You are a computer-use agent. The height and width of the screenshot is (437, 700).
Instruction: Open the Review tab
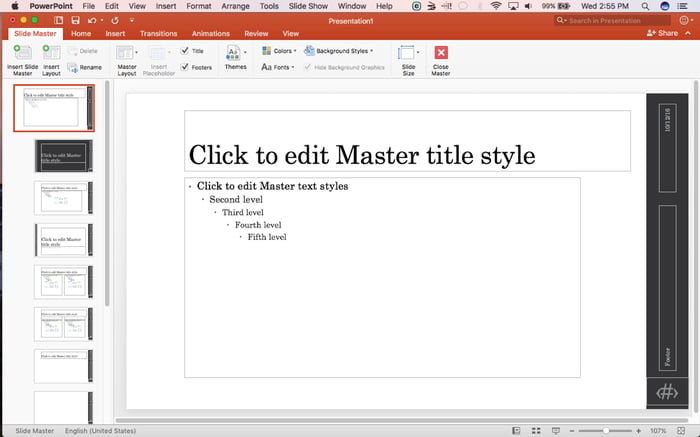[x=256, y=33]
